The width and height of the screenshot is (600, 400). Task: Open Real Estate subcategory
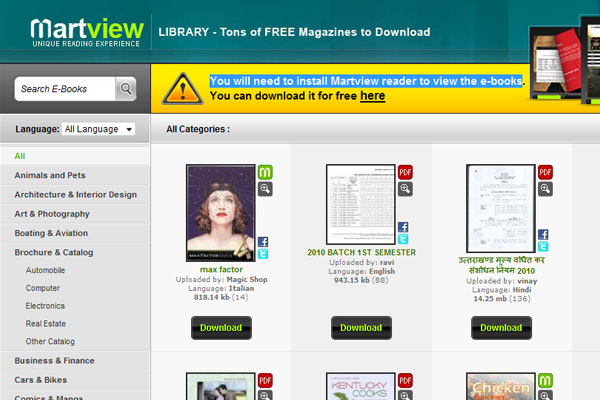click(46, 323)
